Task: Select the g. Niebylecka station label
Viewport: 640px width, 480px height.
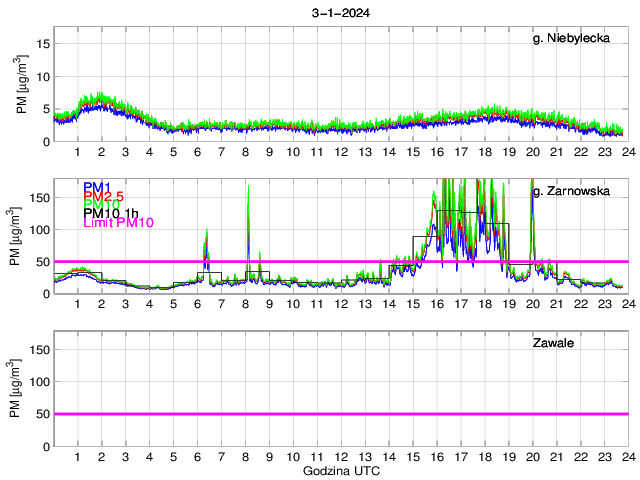Action: [x=571, y=38]
